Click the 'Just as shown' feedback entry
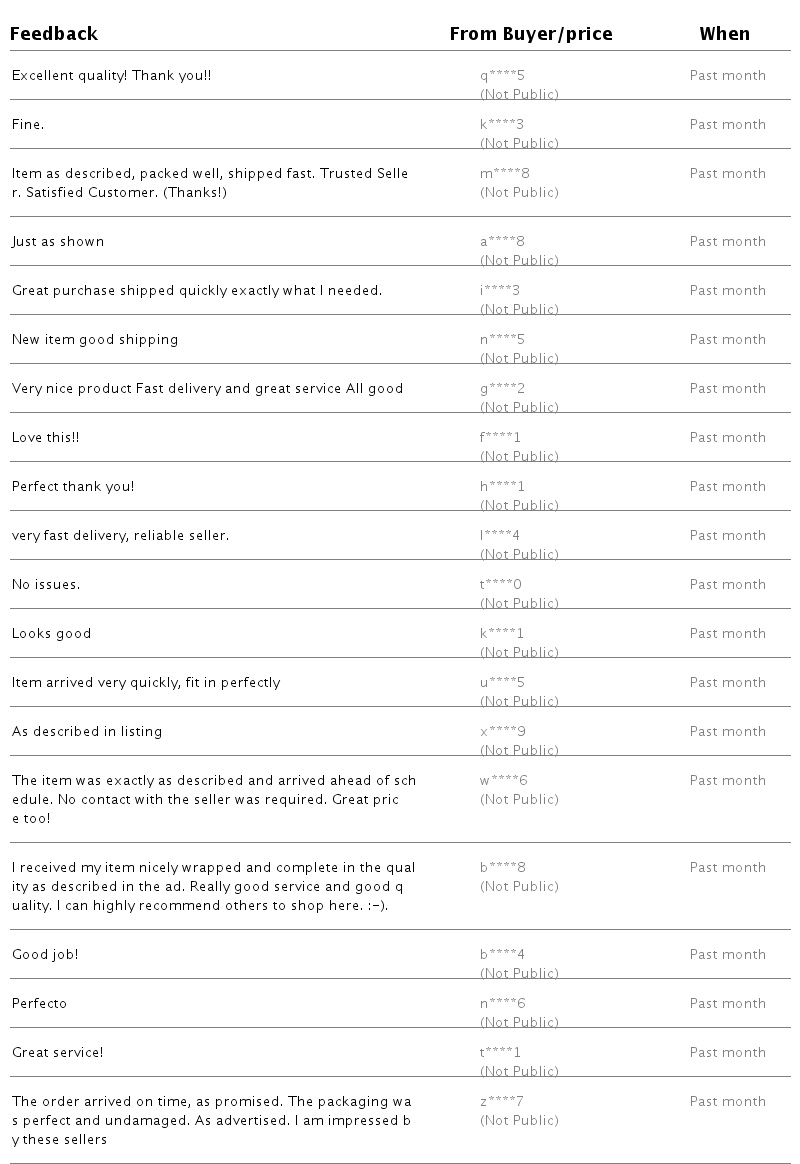800x1164 pixels. click(58, 241)
